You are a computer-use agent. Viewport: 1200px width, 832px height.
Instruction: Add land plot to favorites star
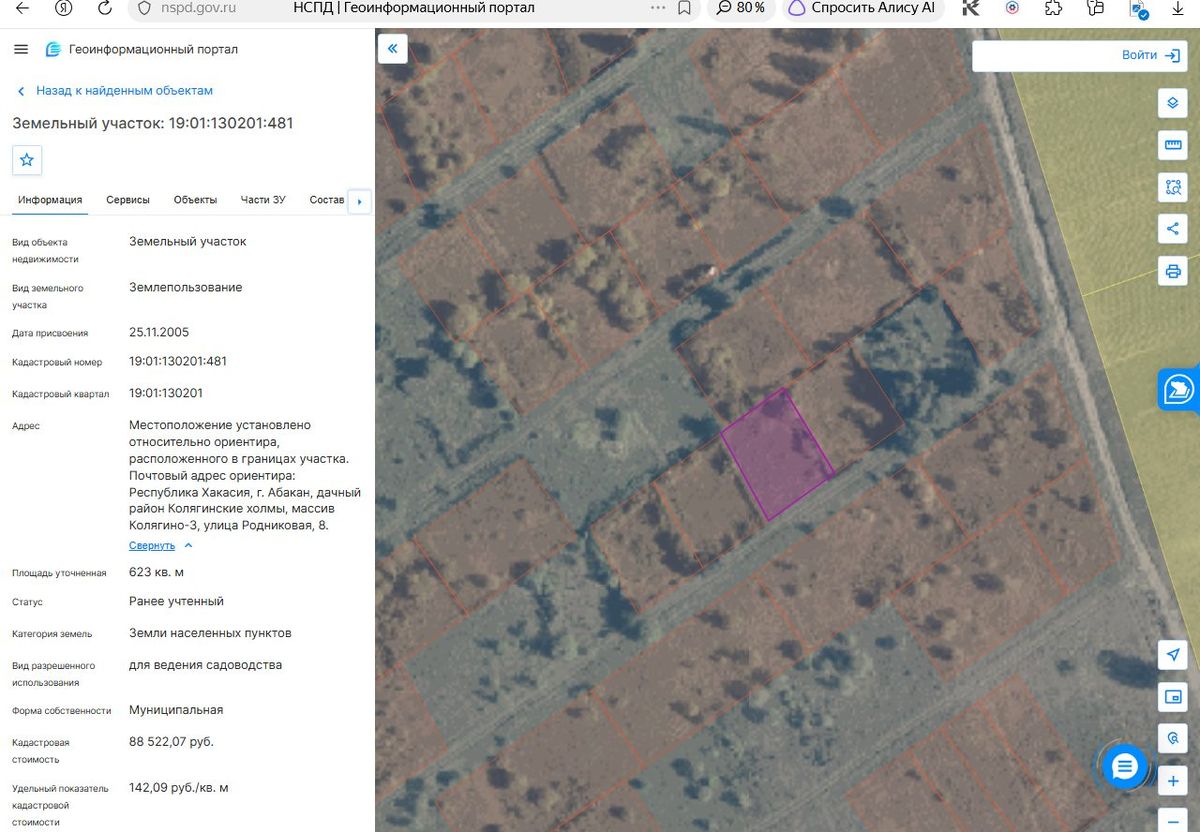(27, 160)
